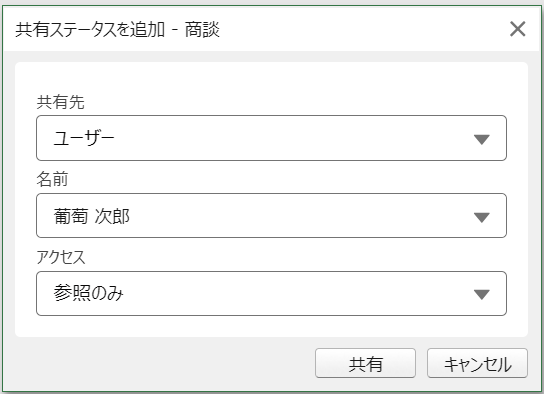Click gray footer area left of 共有
Screen dimensions: 544x394
(163, 363)
